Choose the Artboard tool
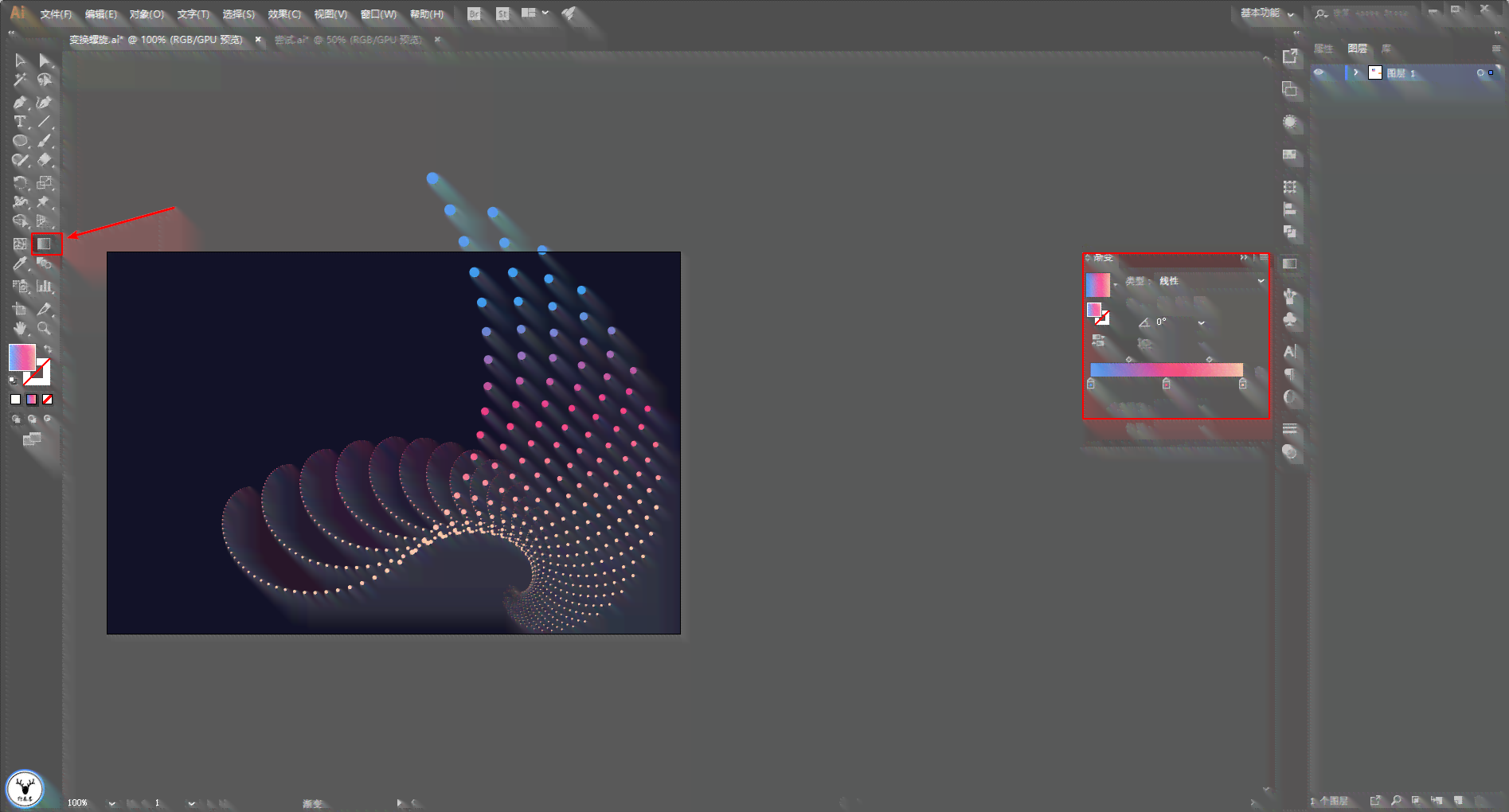This screenshot has height=812, width=1509. click(21, 309)
